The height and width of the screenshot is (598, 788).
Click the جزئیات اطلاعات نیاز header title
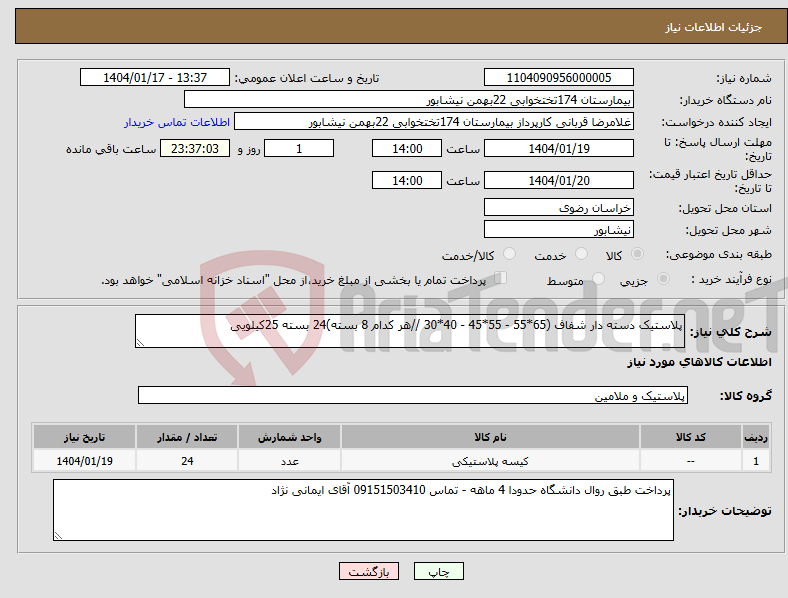pyautogui.click(x=713, y=27)
